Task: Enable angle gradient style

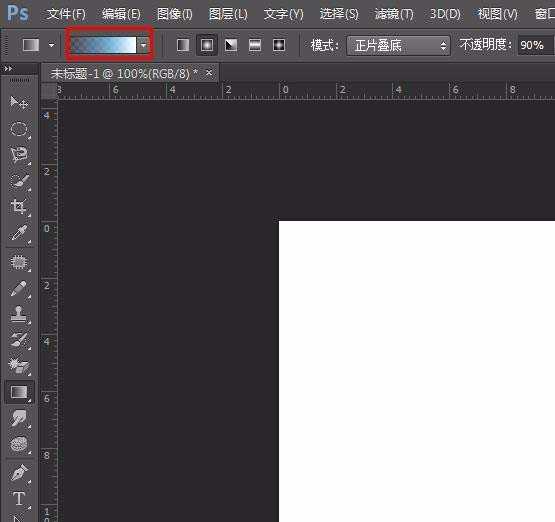Action: point(231,45)
